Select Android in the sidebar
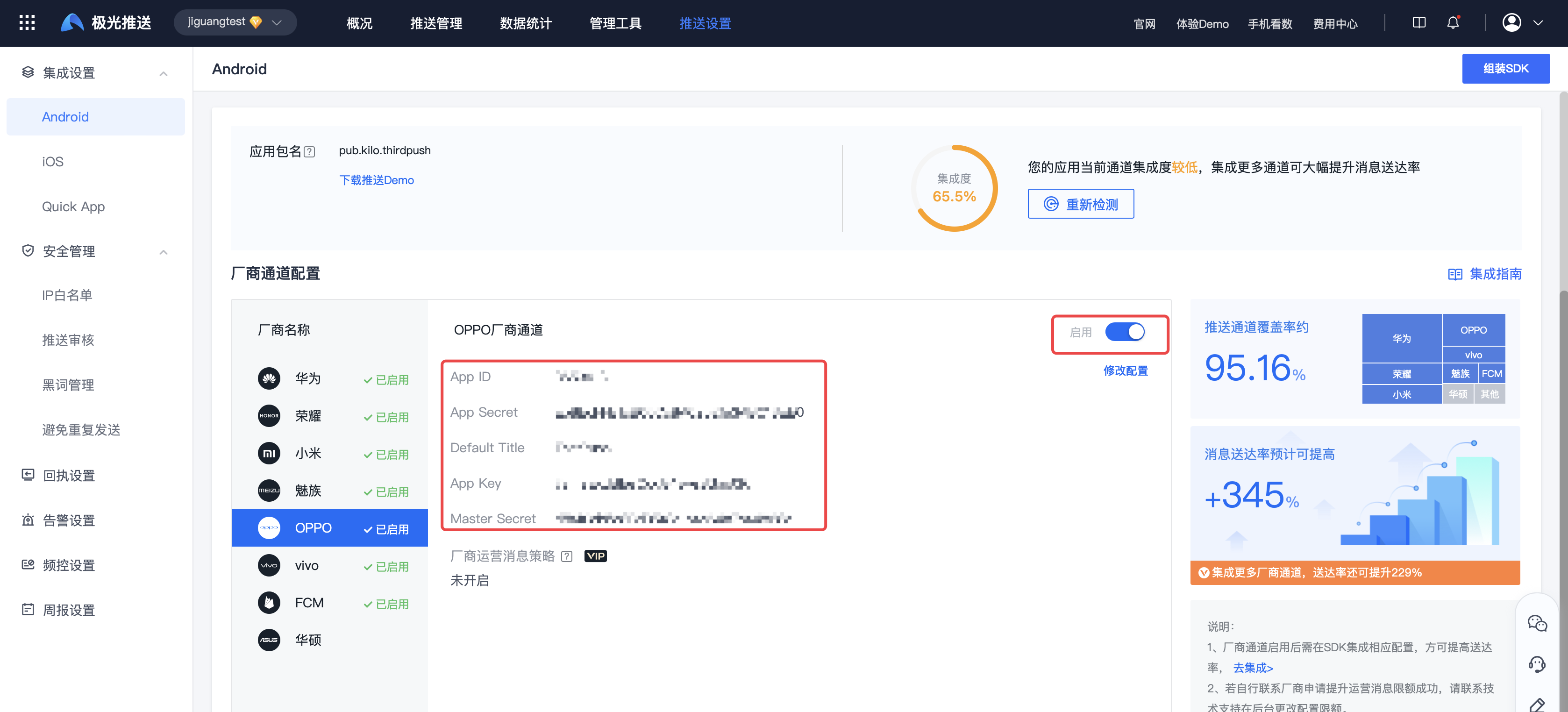Screen dimensions: 1568x712 coord(96,117)
